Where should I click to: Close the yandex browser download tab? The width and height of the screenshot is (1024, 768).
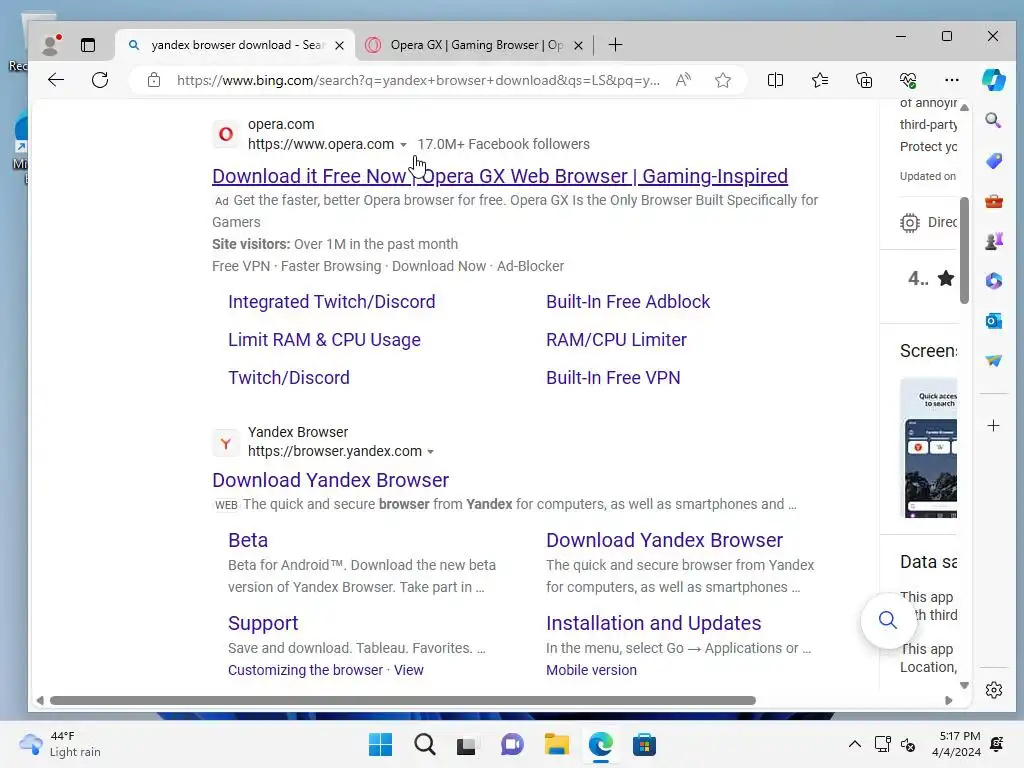[340, 45]
